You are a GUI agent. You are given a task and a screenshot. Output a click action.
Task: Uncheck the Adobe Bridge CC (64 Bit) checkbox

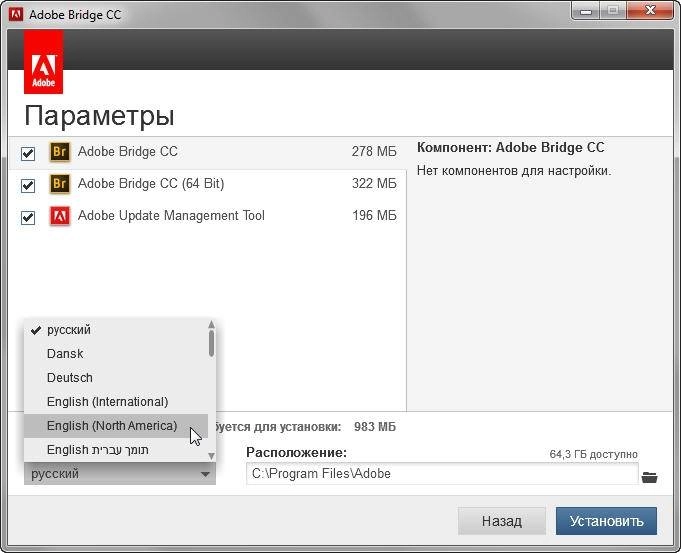(28, 185)
